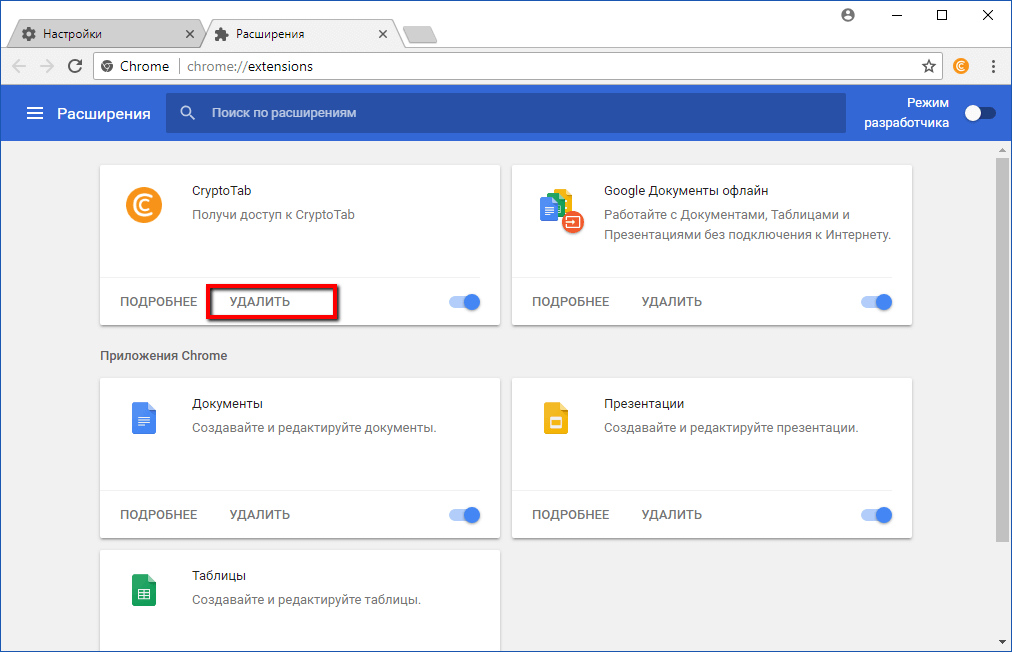Reload the current page
The image size is (1012, 652).
(x=75, y=66)
